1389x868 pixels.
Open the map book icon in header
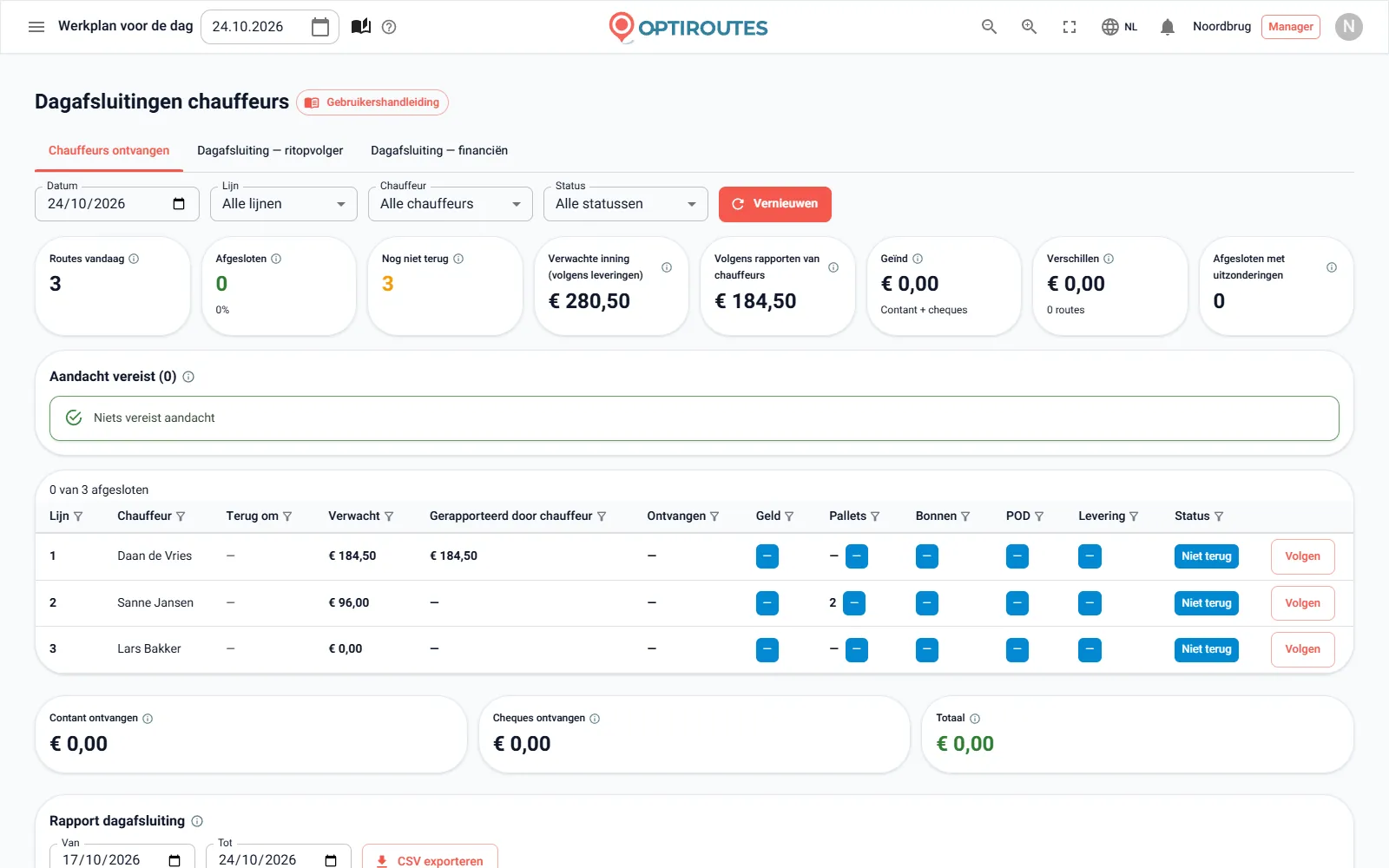[361, 27]
